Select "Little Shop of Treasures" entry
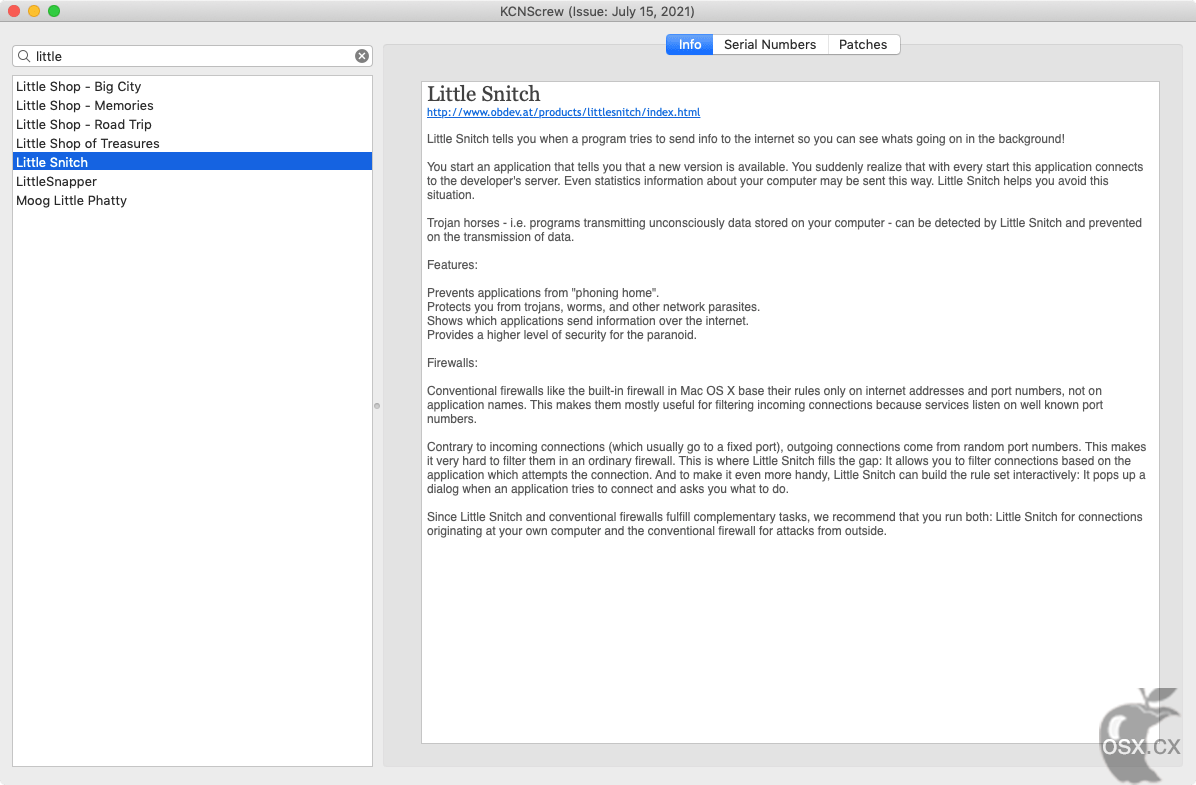This screenshot has height=785, width=1196. (192, 143)
